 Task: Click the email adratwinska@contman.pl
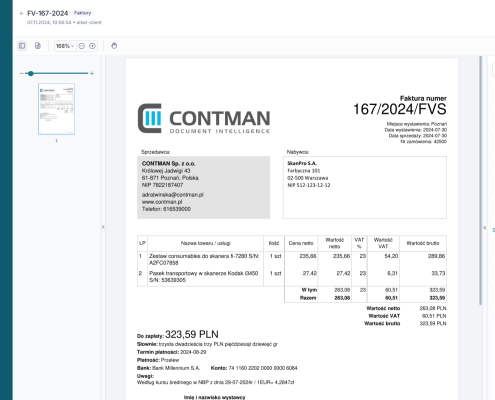(173, 195)
